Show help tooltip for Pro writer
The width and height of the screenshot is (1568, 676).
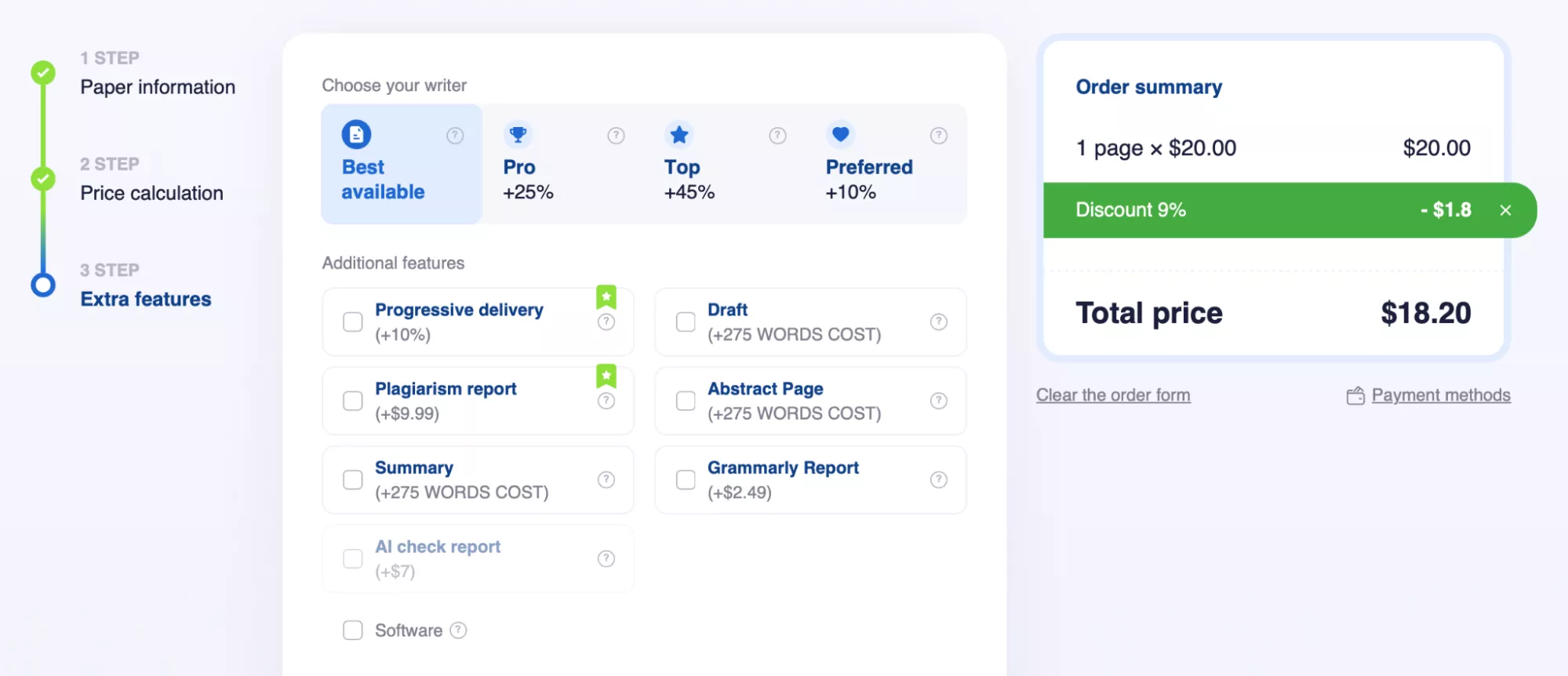click(617, 136)
